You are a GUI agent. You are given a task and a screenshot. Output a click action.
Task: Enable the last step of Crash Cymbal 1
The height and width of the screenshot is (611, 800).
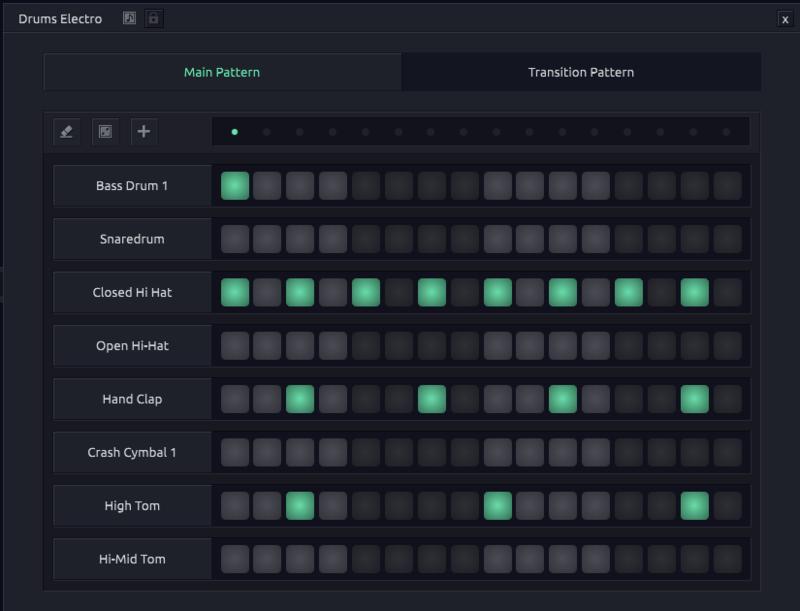727,452
